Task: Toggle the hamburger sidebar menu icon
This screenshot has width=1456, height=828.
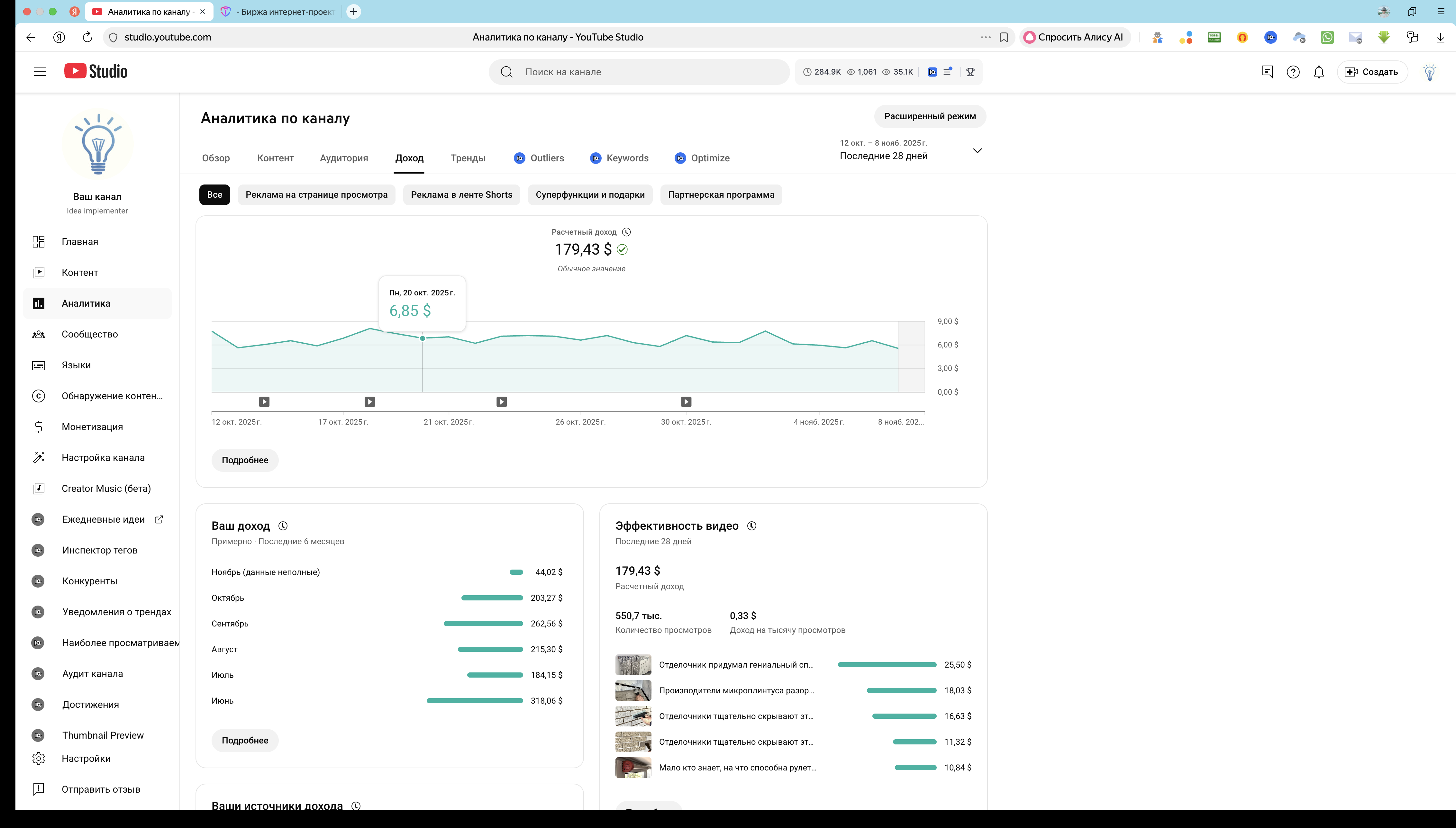Action: click(x=39, y=72)
